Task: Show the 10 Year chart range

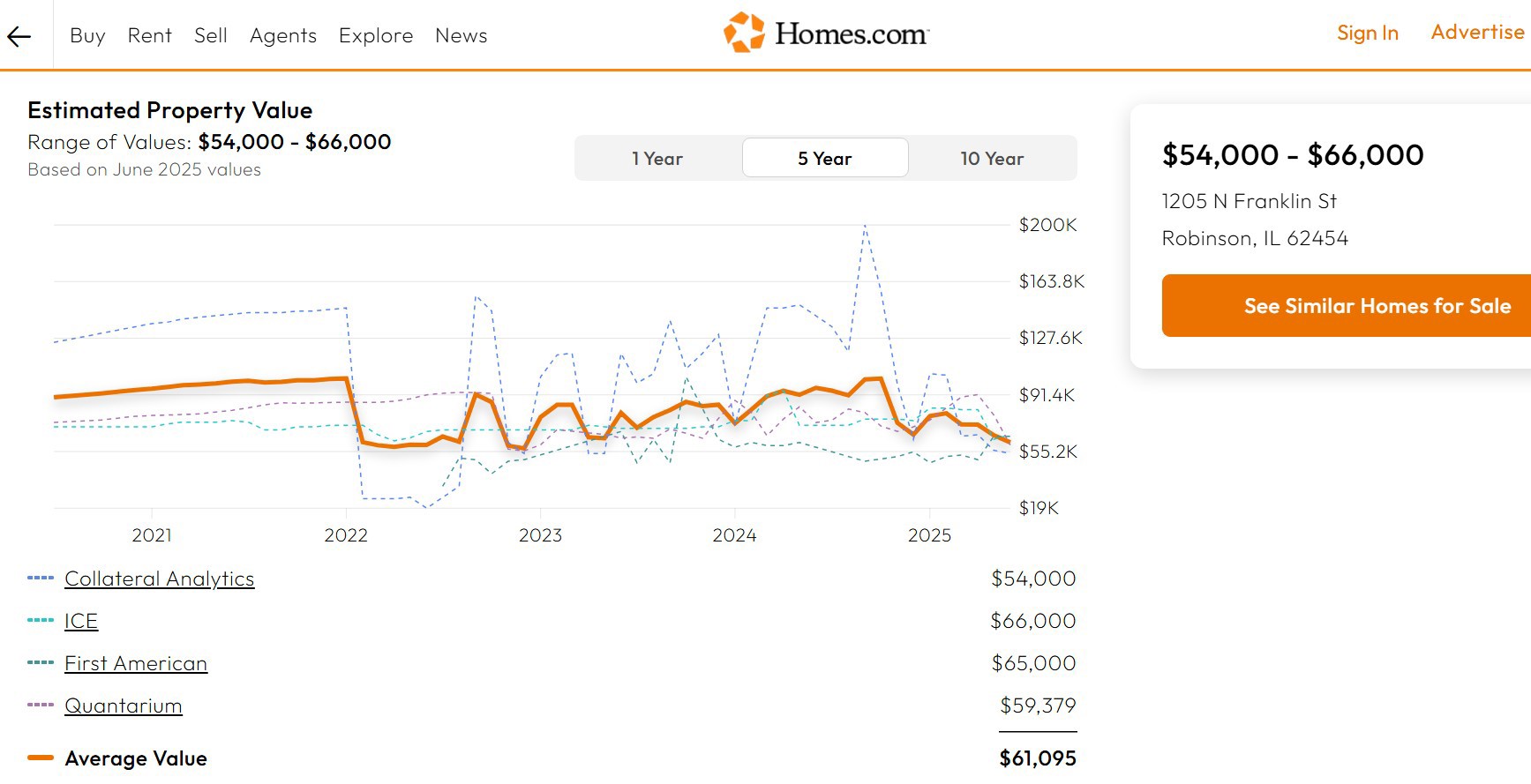Action: 992,159
